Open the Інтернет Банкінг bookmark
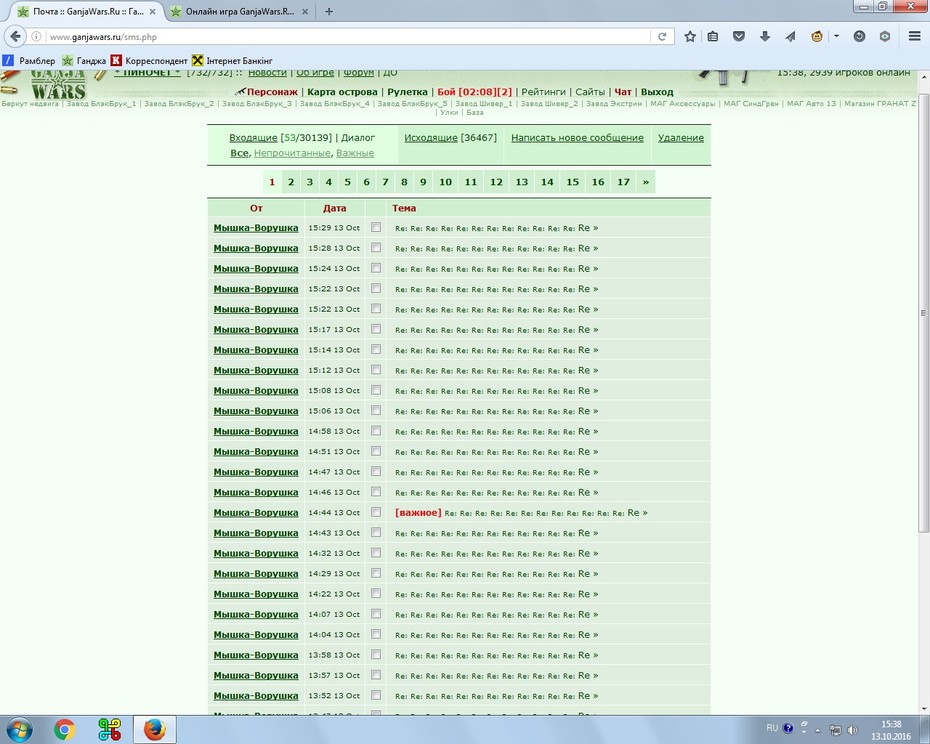 (232, 61)
